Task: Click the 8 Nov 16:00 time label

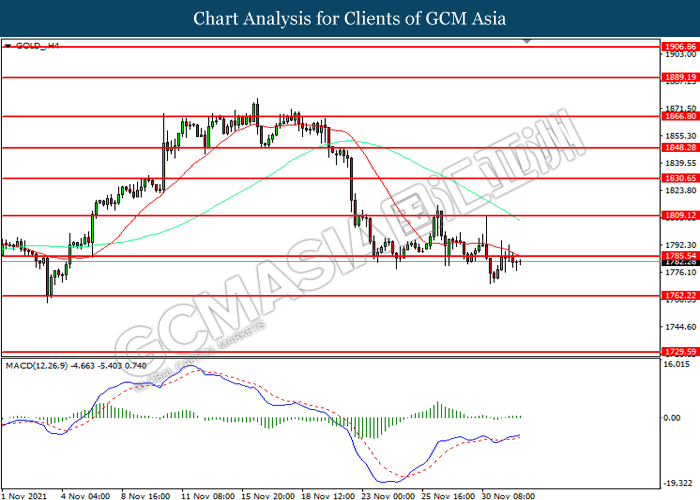Action: pos(146,496)
